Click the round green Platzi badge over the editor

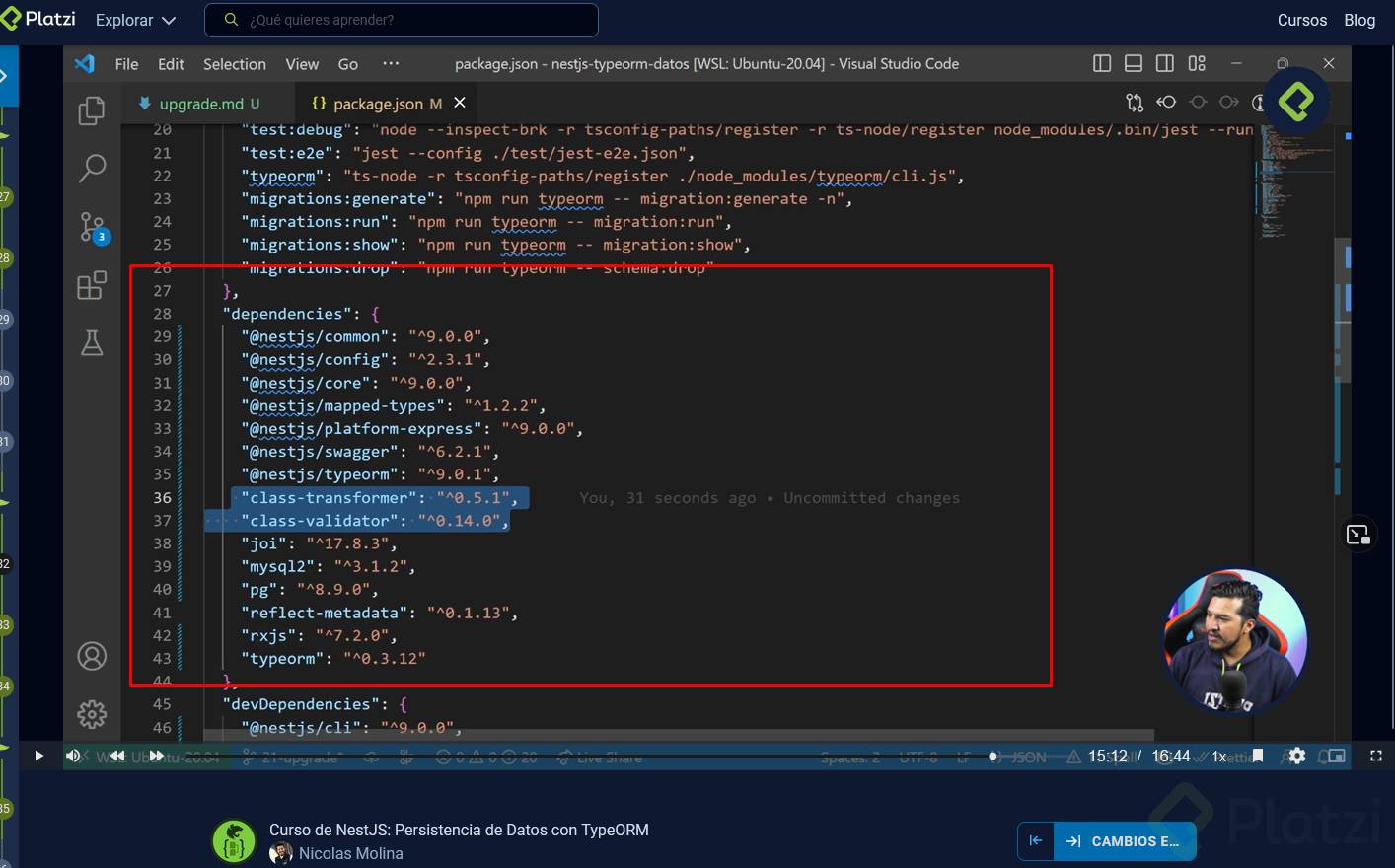[x=1297, y=101]
